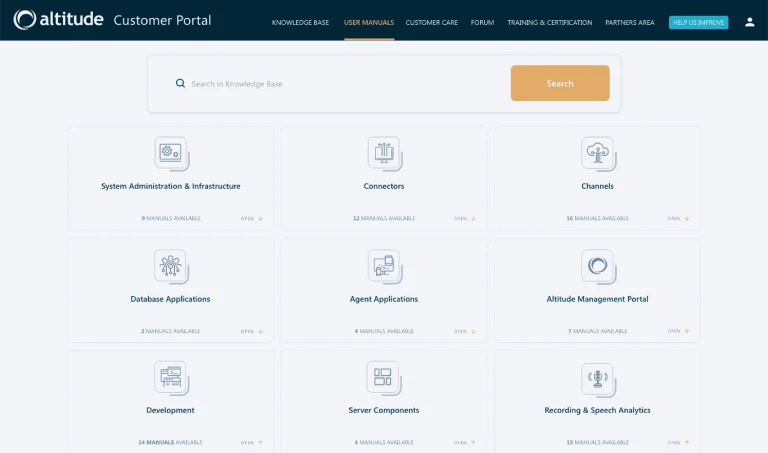Click the System Administration & Infrastructure title
This screenshot has height=453, width=768.
(x=171, y=186)
